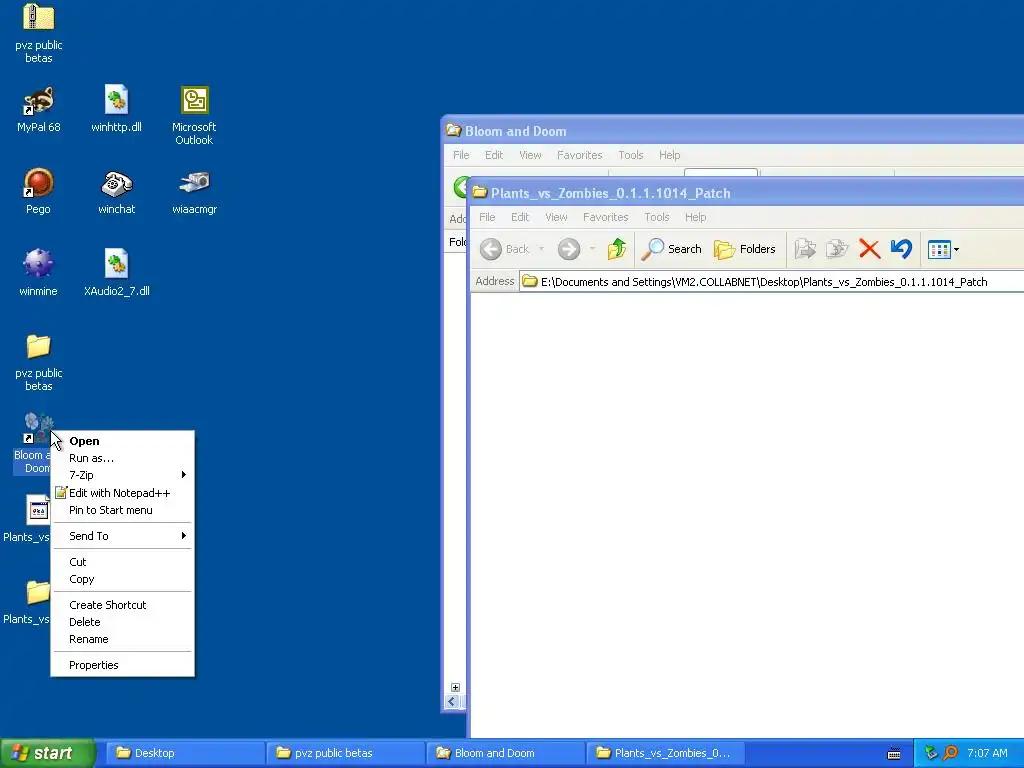Open Favorites menu in Patch window
This screenshot has height=768, width=1024.
point(605,217)
